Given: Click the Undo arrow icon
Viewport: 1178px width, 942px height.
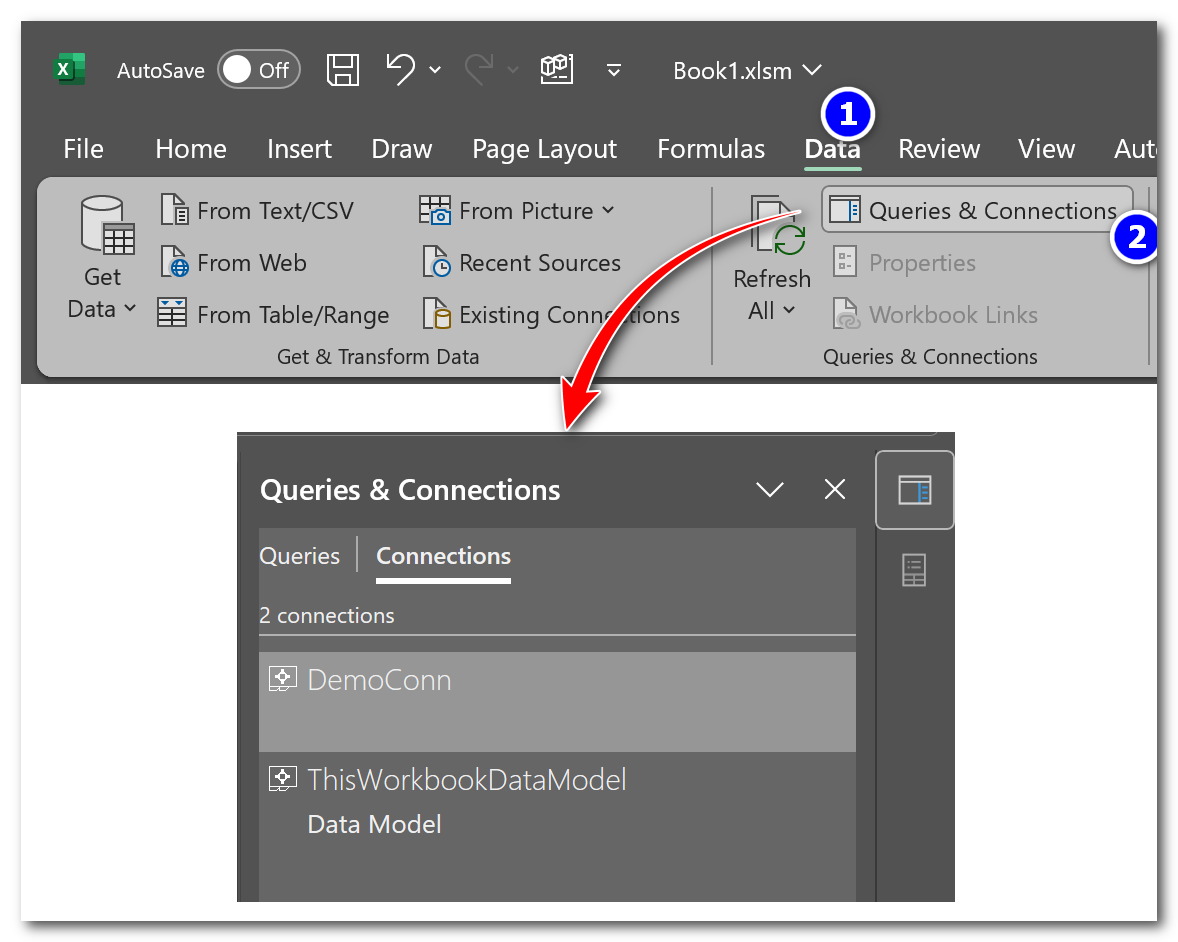Looking at the screenshot, I should (400, 69).
